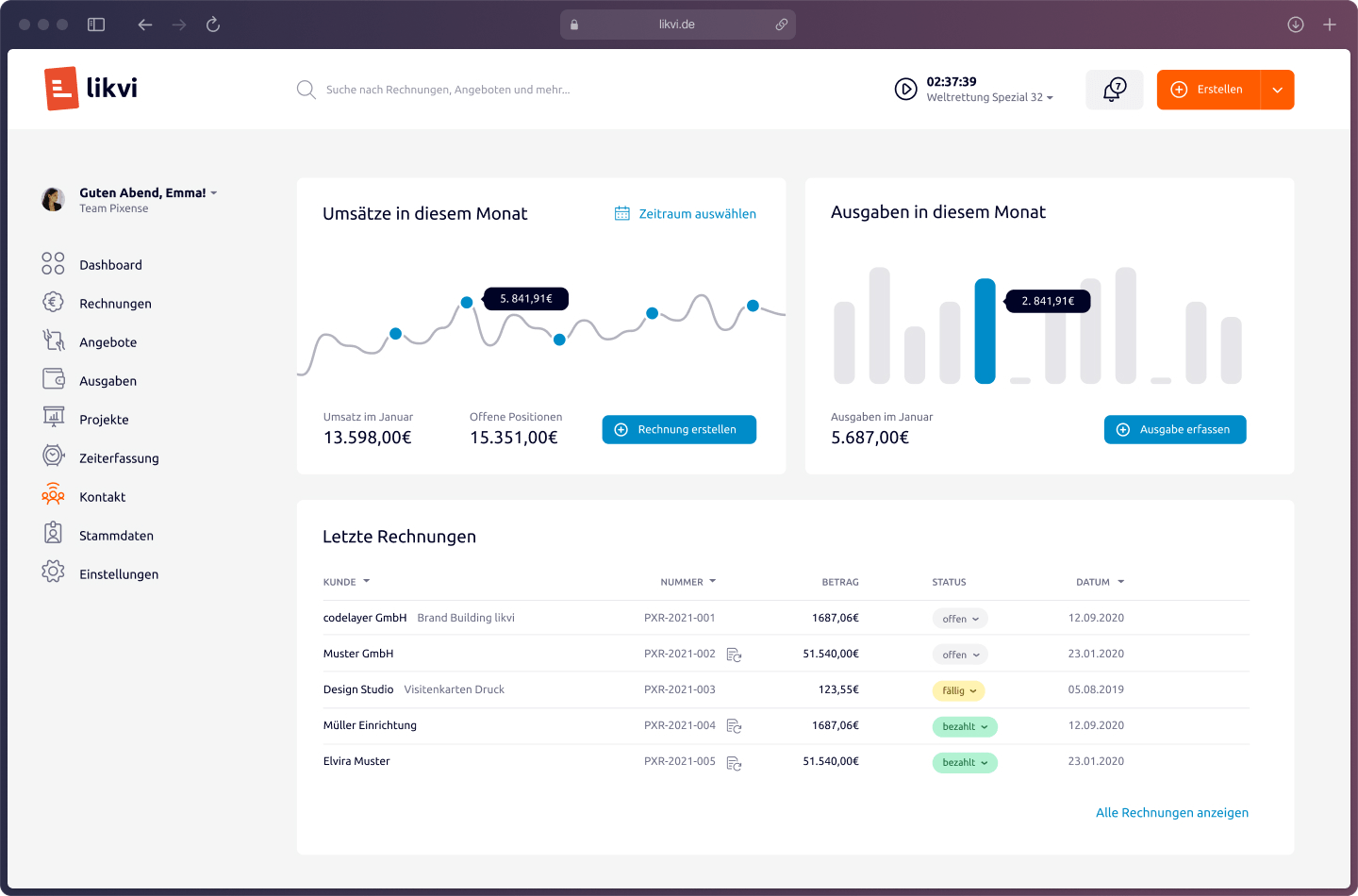This screenshot has height=896, width=1358.
Task: Open the 'bezahlt' status dropdown for Müller Einrichtung
Action: click(964, 727)
